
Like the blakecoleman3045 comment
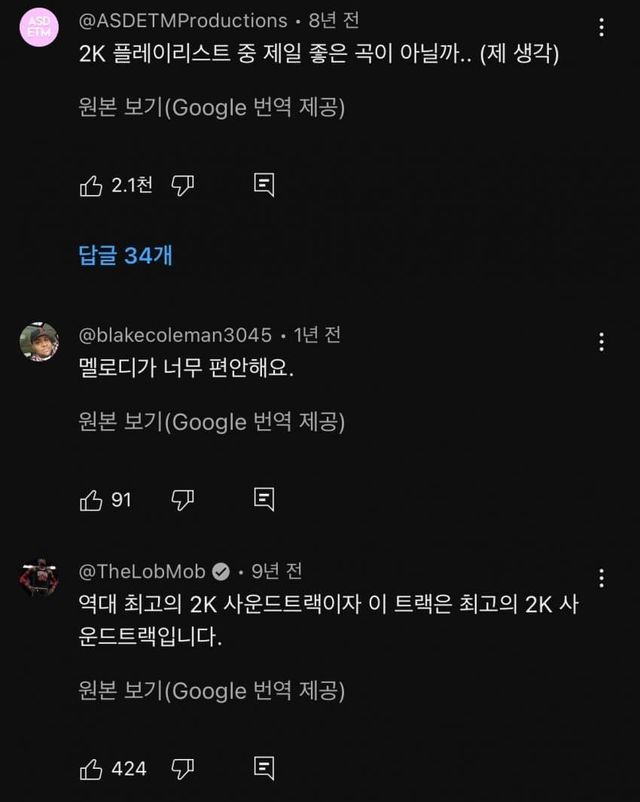click(91, 499)
